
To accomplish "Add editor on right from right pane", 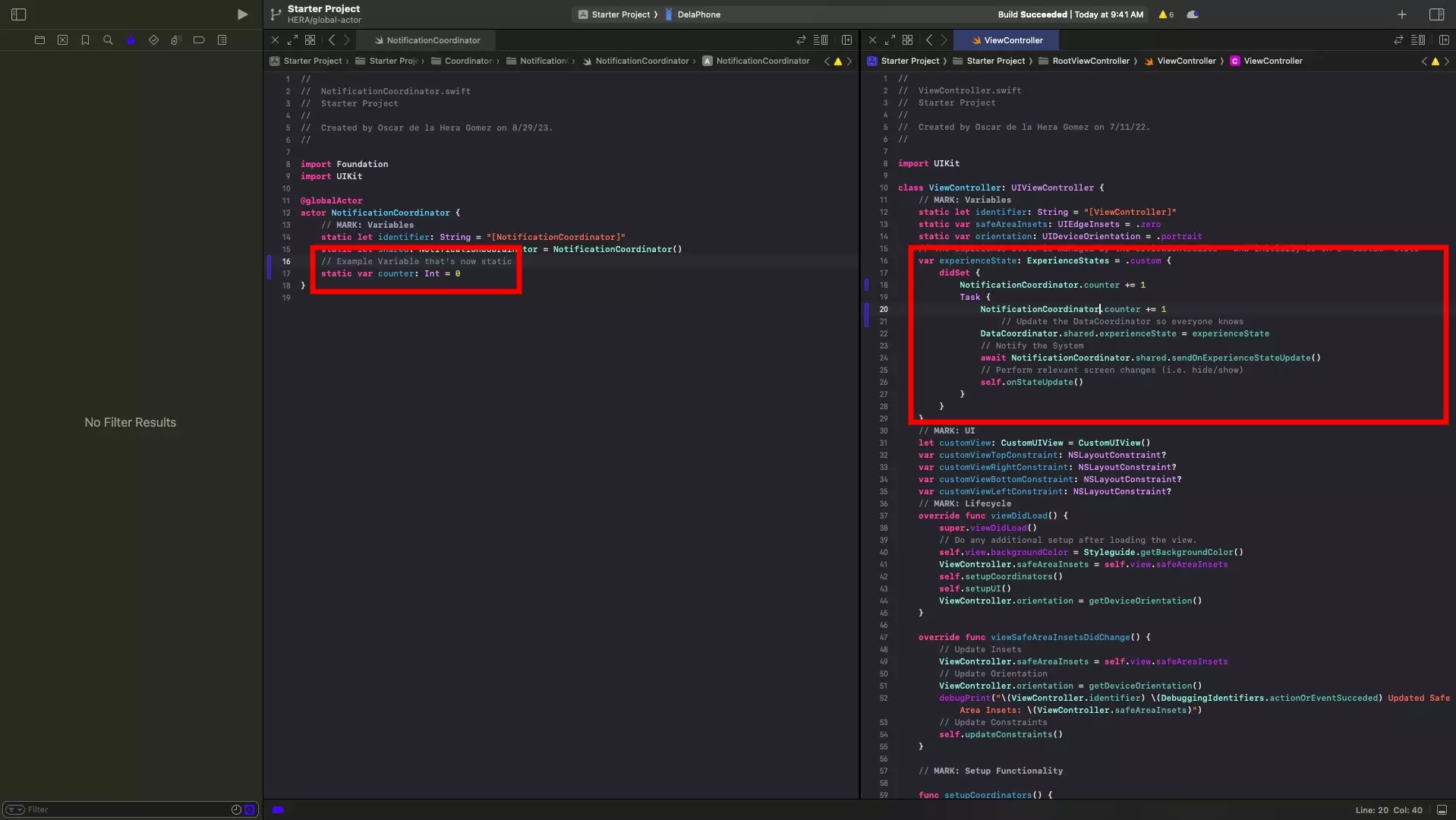I will 1444,40.
